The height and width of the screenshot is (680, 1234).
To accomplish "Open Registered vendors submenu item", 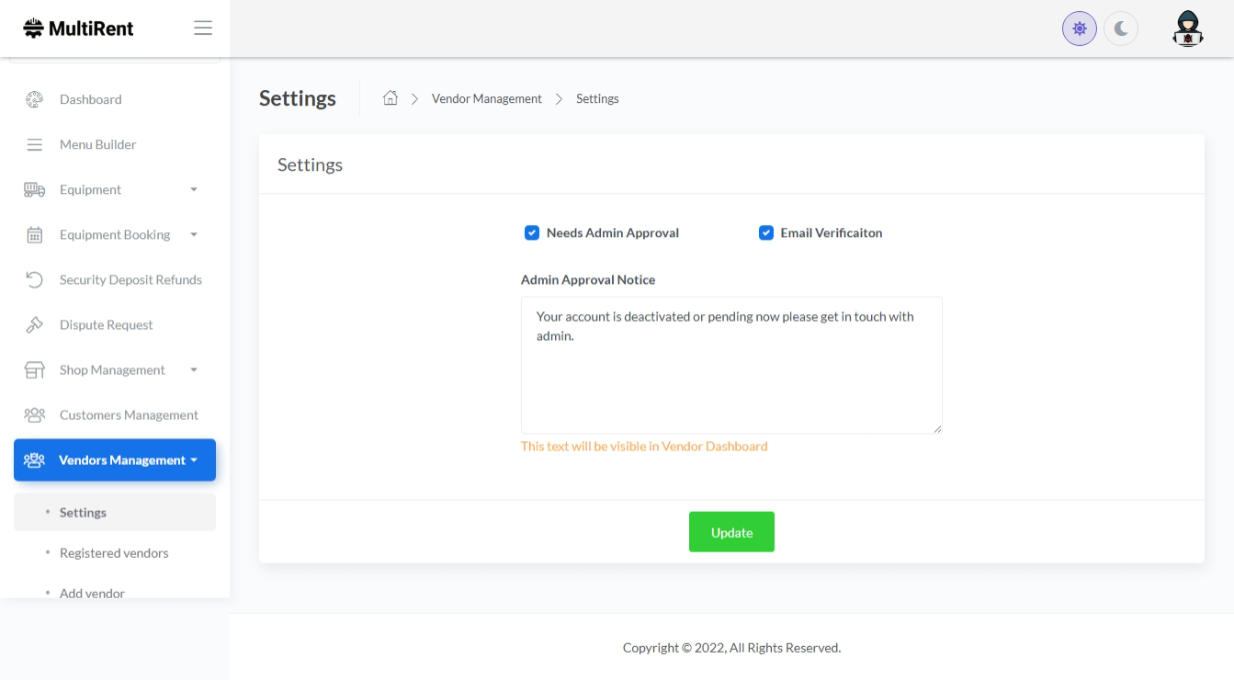I will 114,553.
